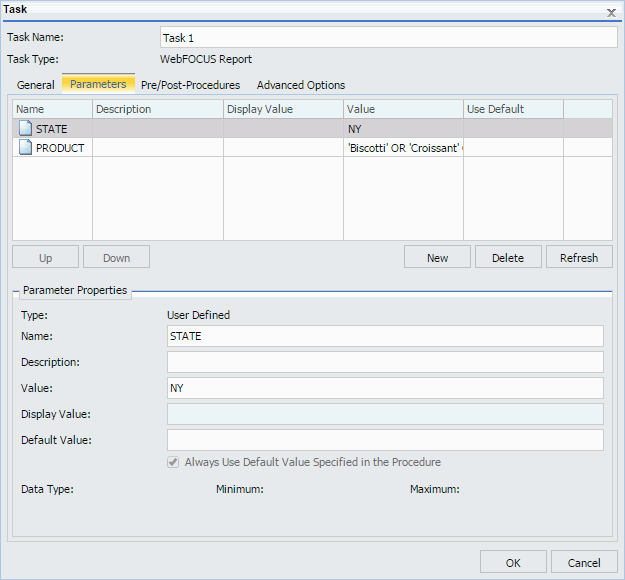Viewport: 625px width, 580px height.
Task: Click the Task Name input field
Action: pyautogui.click(x=387, y=38)
